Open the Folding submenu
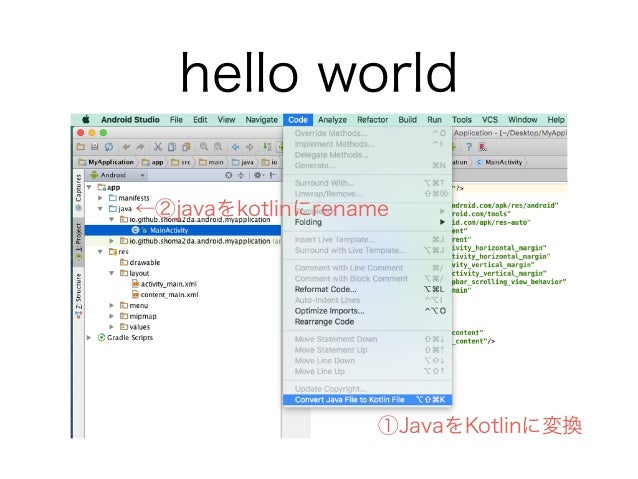This screenshot has width=638, height=479. (367, 222)
